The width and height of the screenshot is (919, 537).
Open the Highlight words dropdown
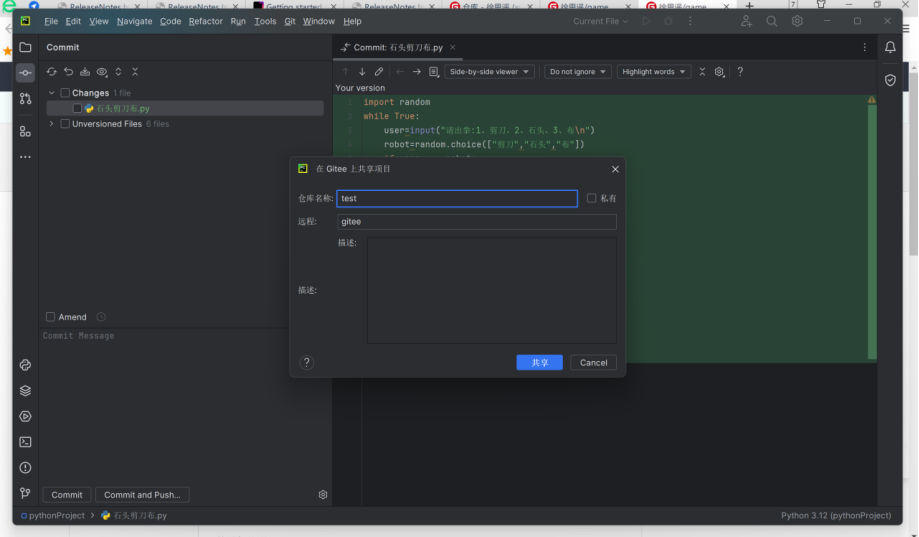click(x=654, y=72)
